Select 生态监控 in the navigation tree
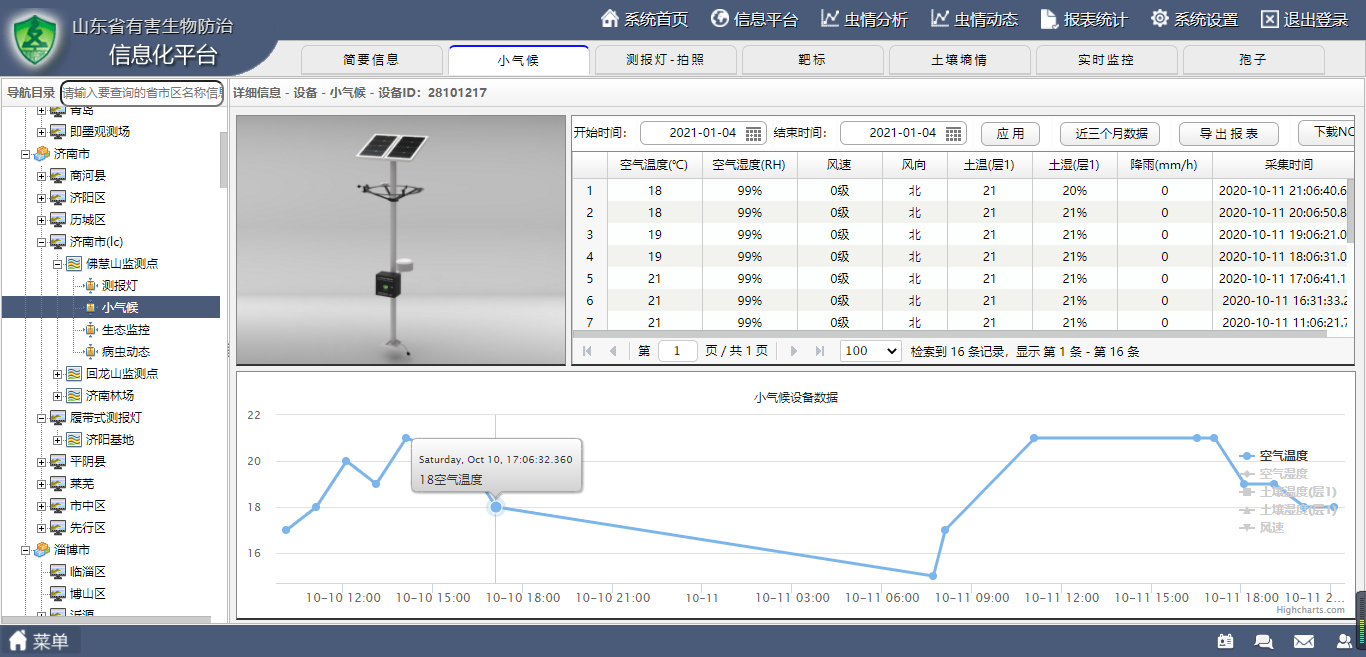 (125, 330)
